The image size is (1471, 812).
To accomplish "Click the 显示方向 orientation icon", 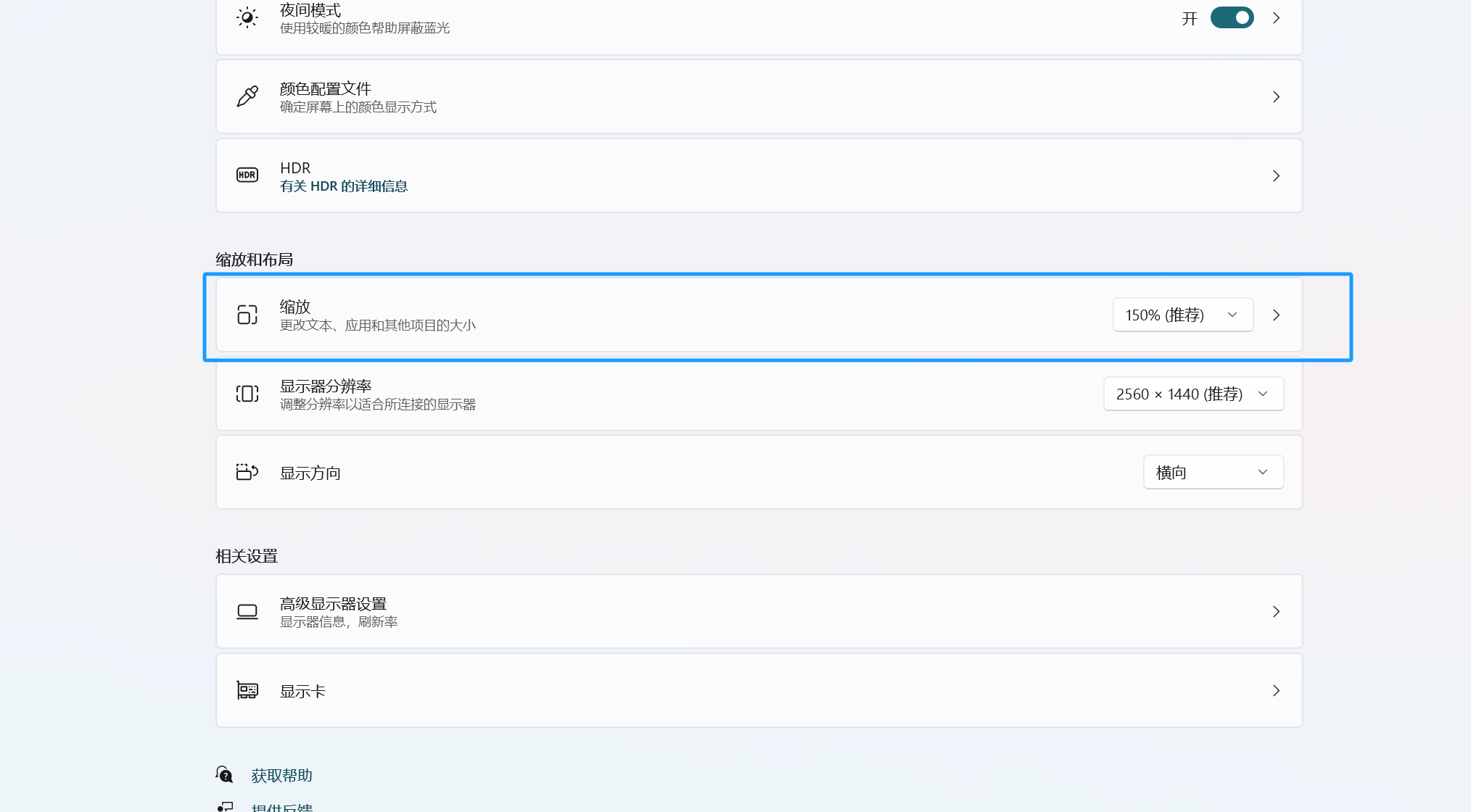I will pos(247,472).
